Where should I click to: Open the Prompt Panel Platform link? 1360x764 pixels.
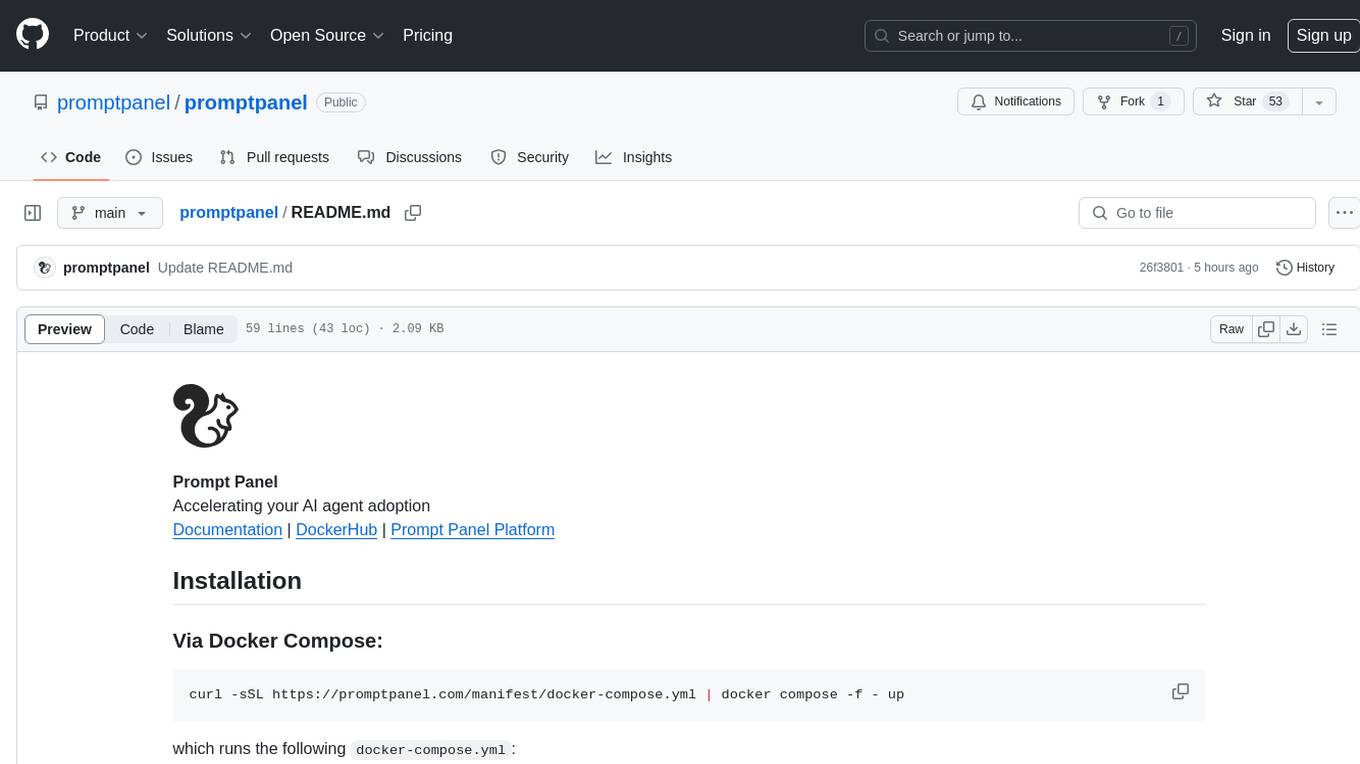pyautogui.click(x=472, y=530)
